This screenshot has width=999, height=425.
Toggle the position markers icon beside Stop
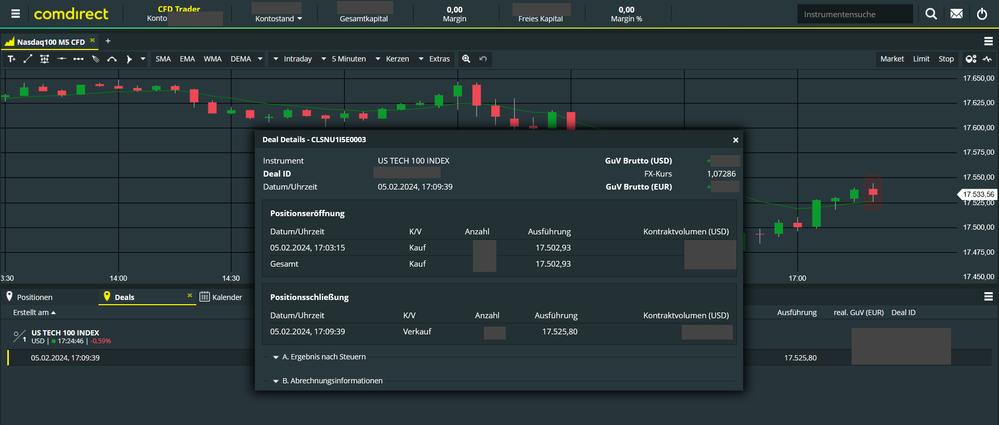[971, 59]
